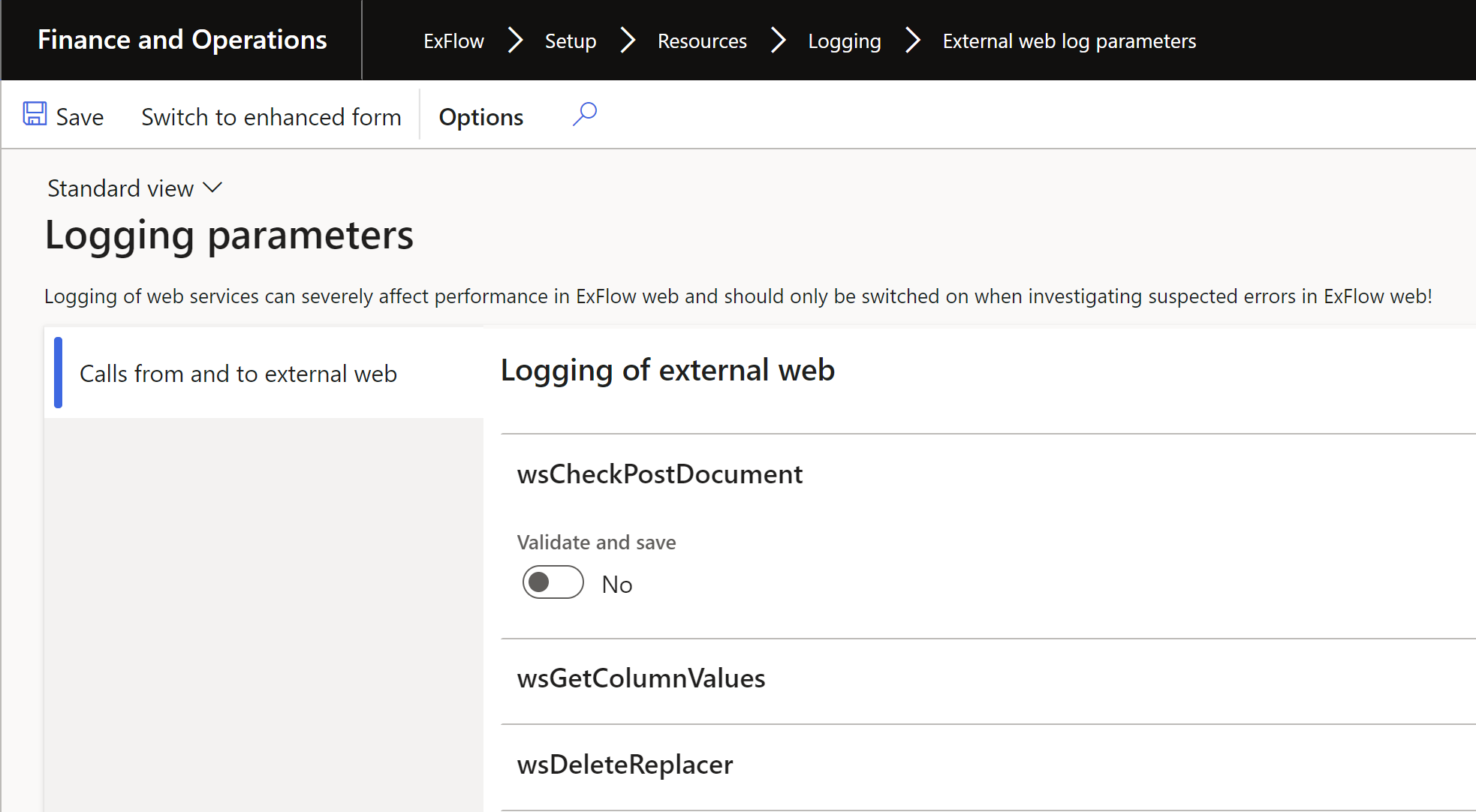Click the web services performance warning text

click(x=738, y=296)
